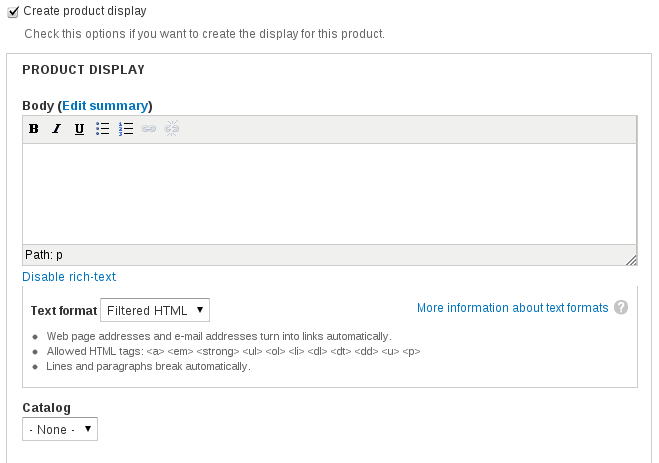659x463 pixels.
Task: Click the Text format label
Action: (x=64, y=311)
